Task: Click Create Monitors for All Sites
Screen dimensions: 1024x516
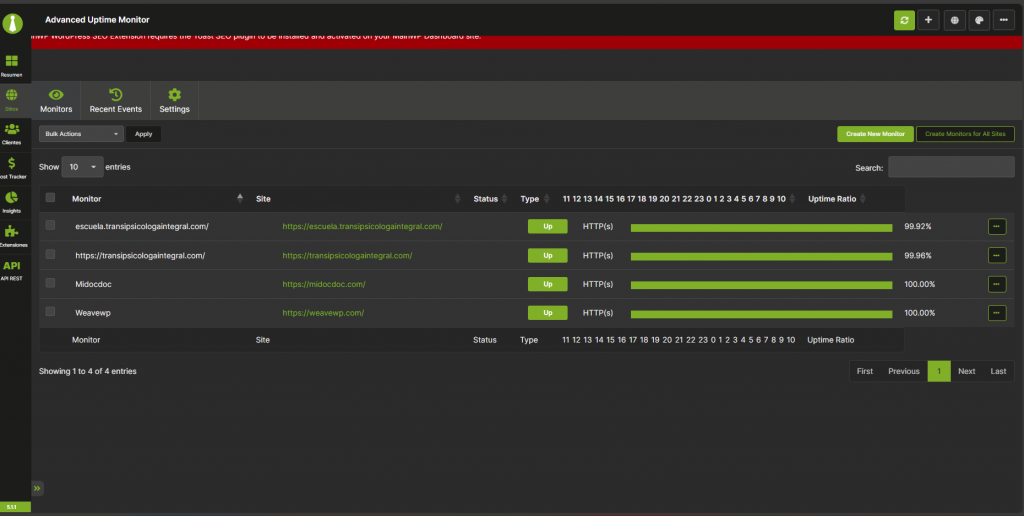Action: (x=965, y=134)
